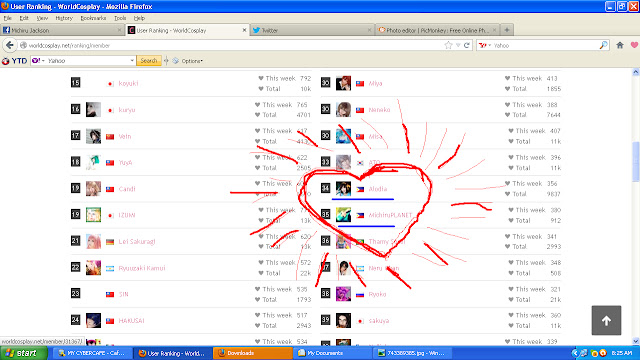Switch to the Twitter tab
The image size is (640, 360).
(x=312, y=30)
